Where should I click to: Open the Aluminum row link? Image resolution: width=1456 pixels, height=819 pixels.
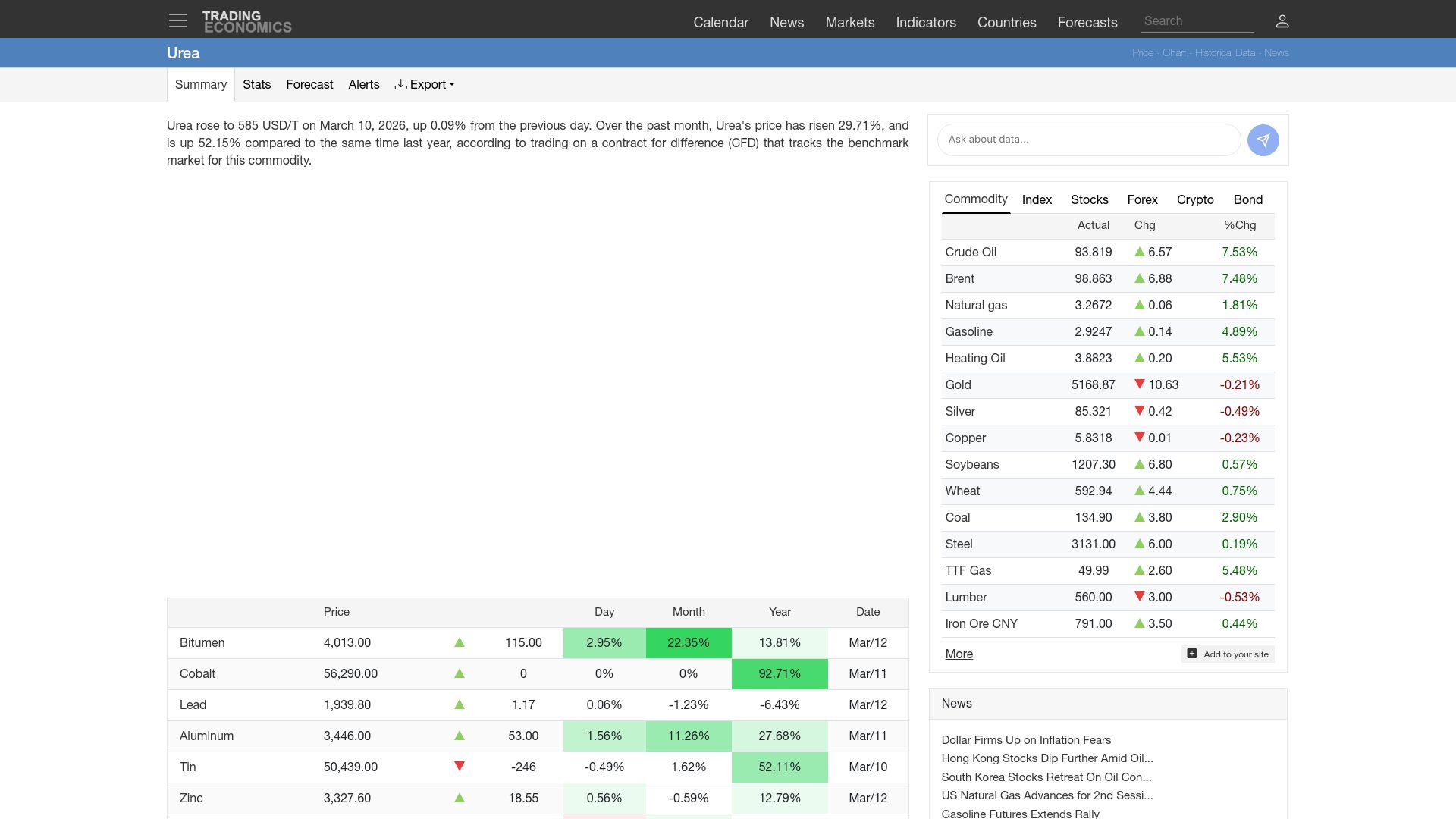[x=206, y=736]
